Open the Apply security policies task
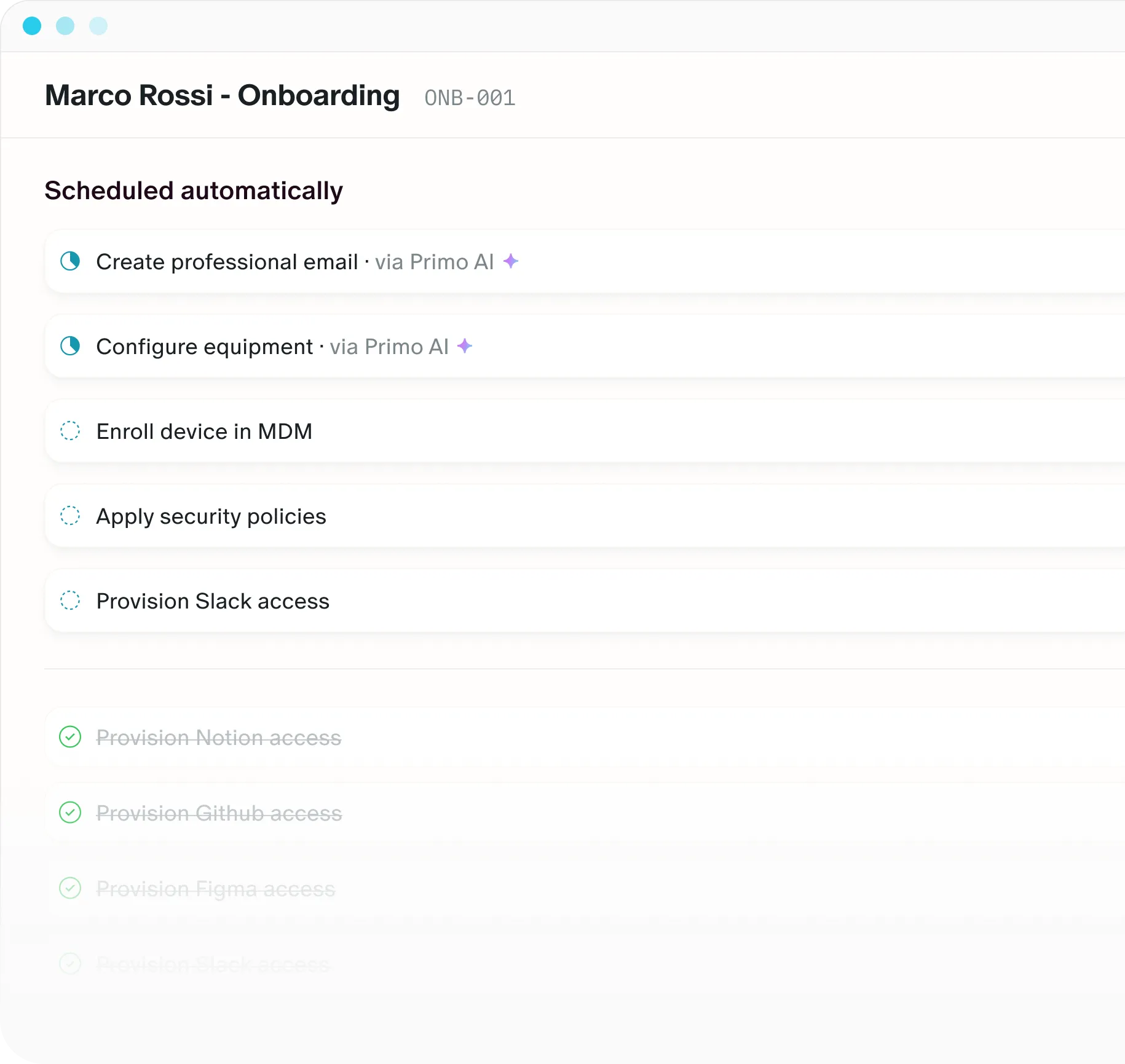This screenshot has width=1125, height=1064. (585, 516)
